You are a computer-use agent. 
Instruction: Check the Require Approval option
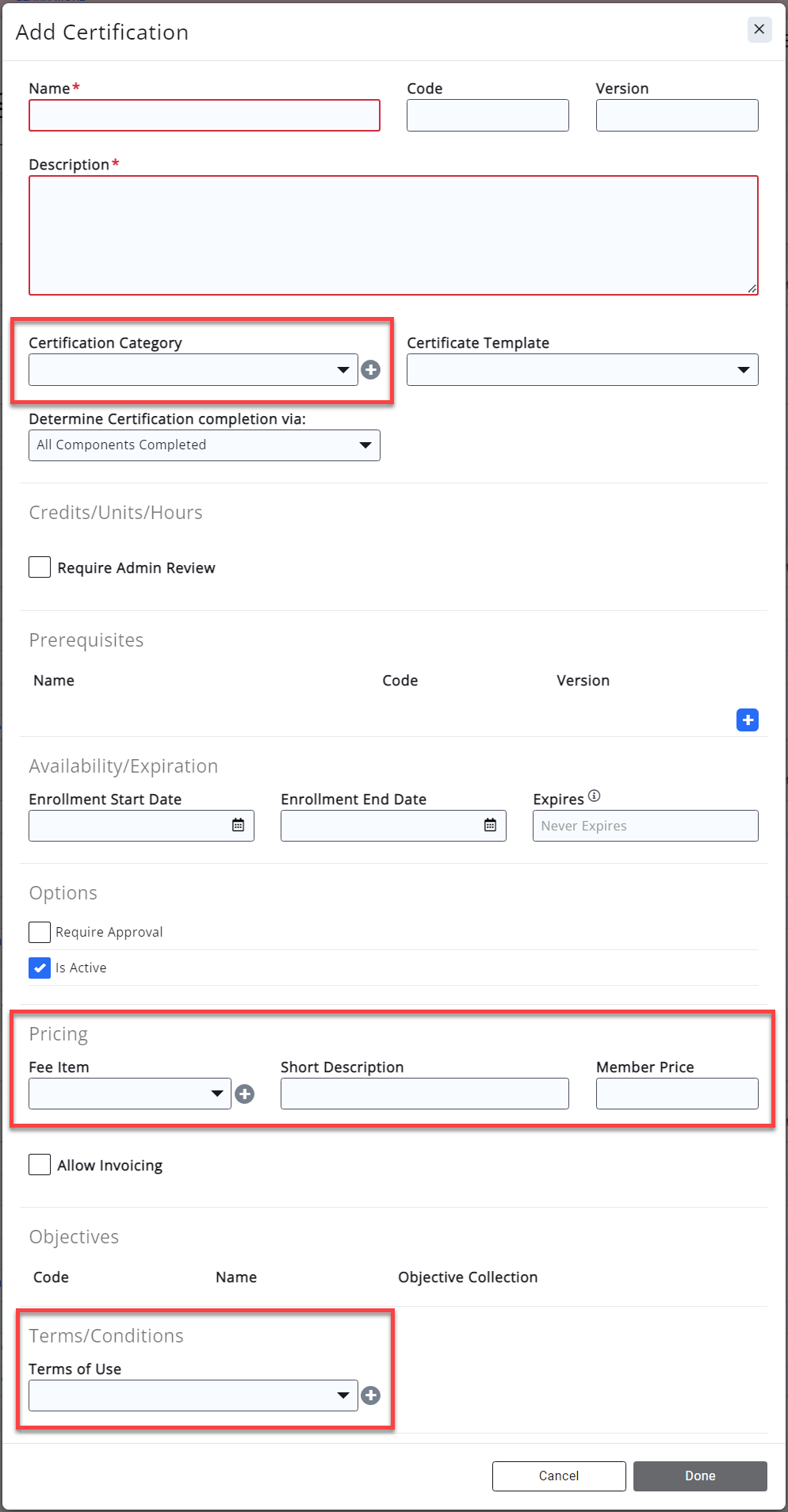click(40, 932)
